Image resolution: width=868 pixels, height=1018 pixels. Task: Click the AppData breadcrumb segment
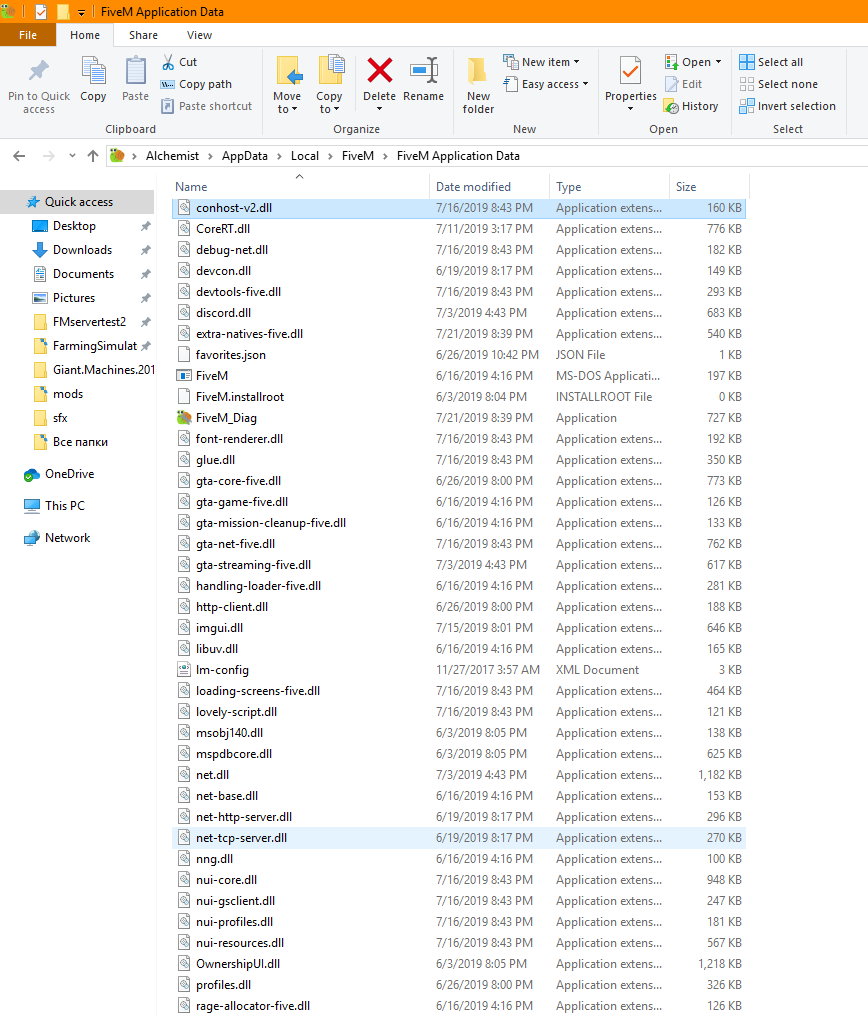pyautogui.click(x=245, y=156)
